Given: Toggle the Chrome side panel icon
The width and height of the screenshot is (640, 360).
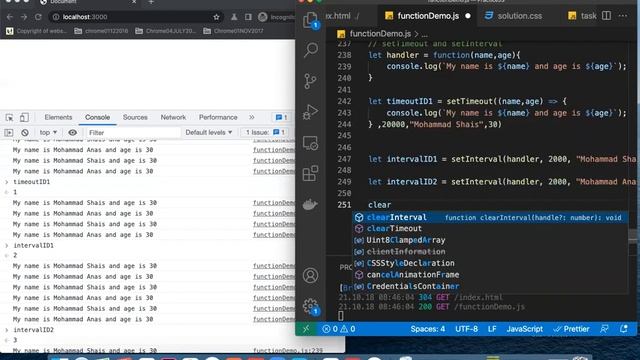Looking at the screenshot, I should (248, 17).
